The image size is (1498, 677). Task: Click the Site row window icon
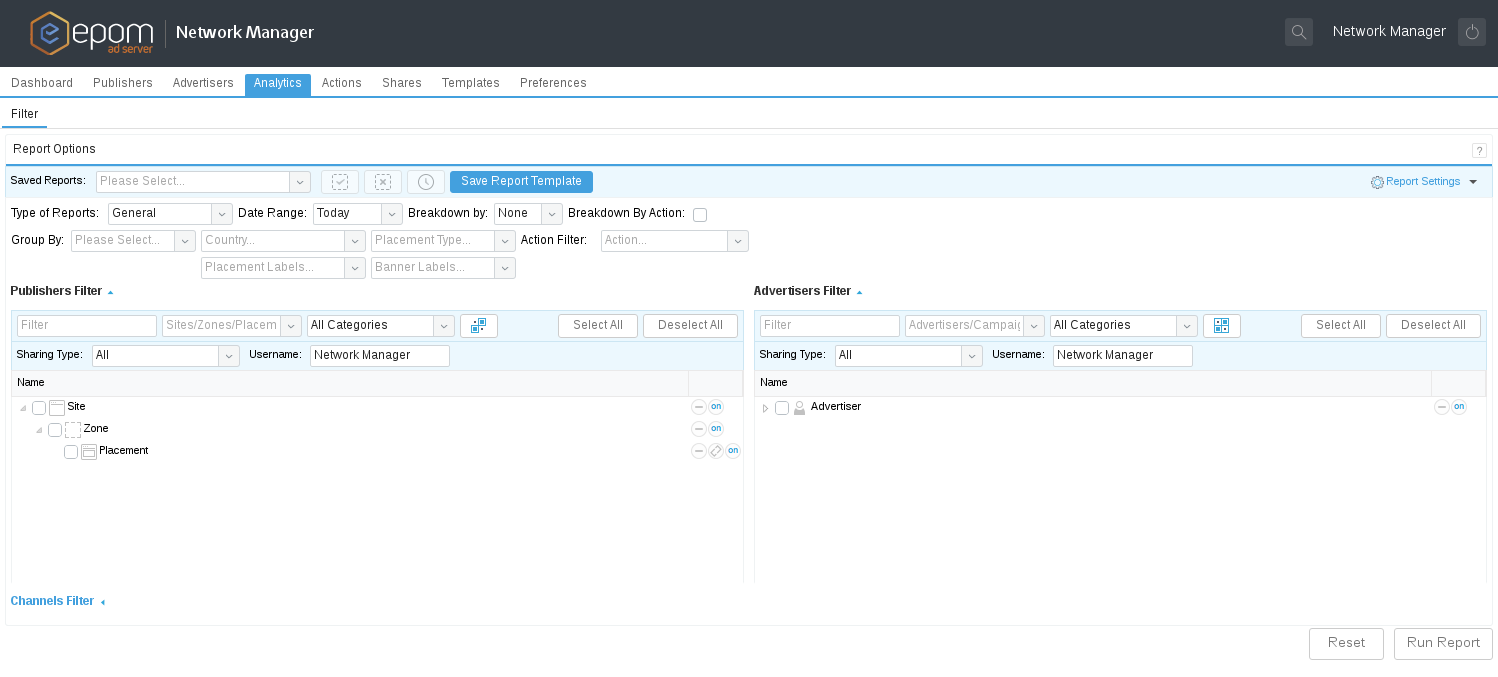(x=57, y=407)
